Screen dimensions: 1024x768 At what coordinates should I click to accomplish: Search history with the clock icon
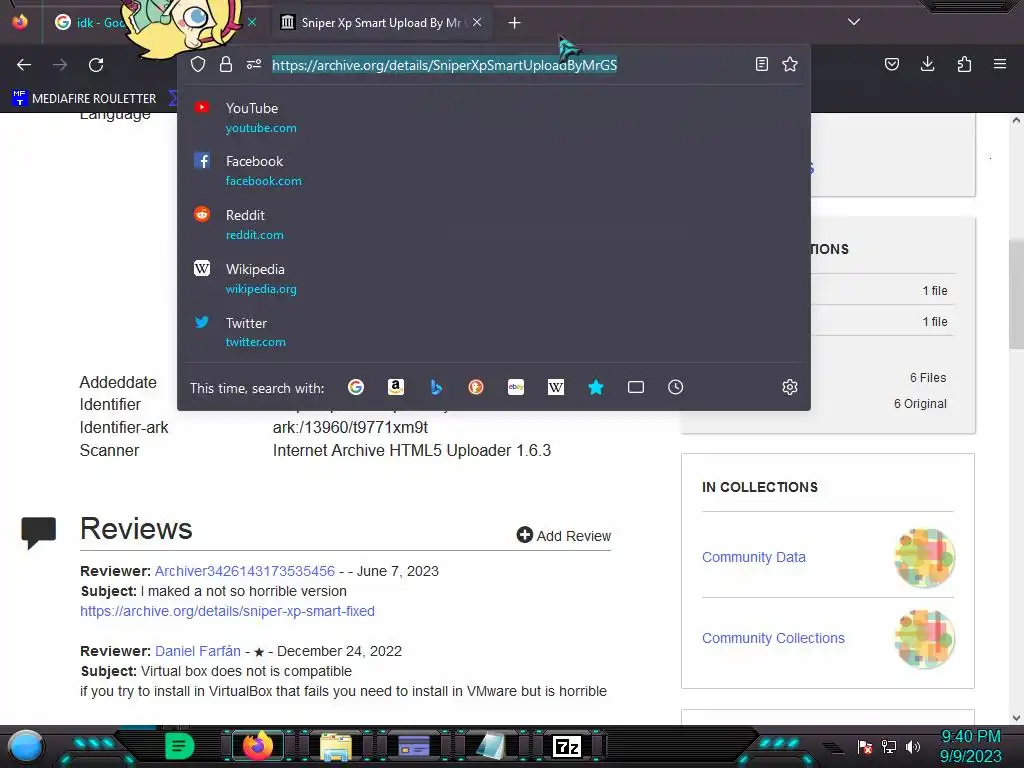[675, 387]
